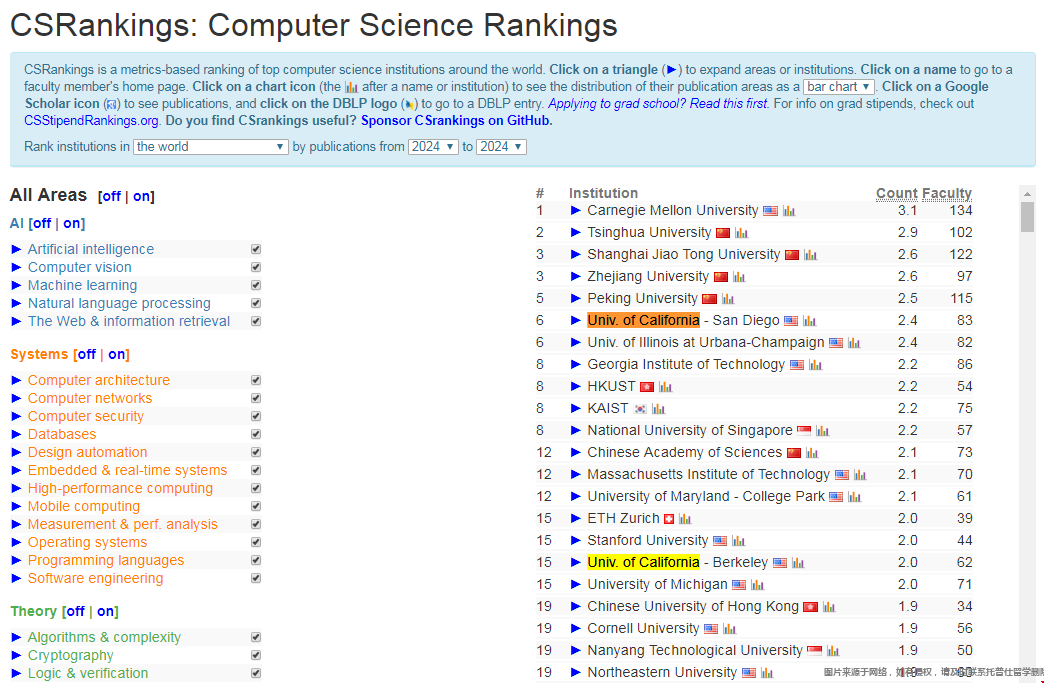Screen dimensions: 1044x683
Task: Click Georgia Institute of Technology chart icon
Action: coord(816,365)
